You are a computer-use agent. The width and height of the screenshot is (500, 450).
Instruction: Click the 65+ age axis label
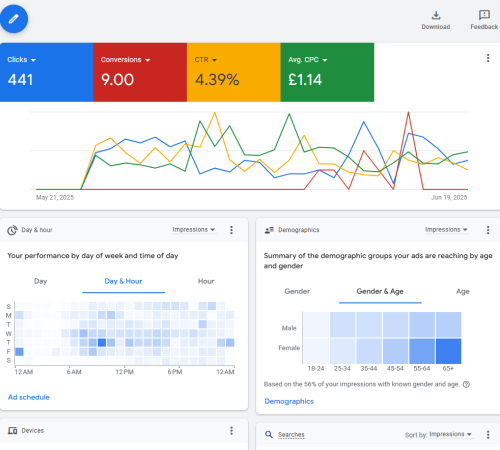(448, 368)
